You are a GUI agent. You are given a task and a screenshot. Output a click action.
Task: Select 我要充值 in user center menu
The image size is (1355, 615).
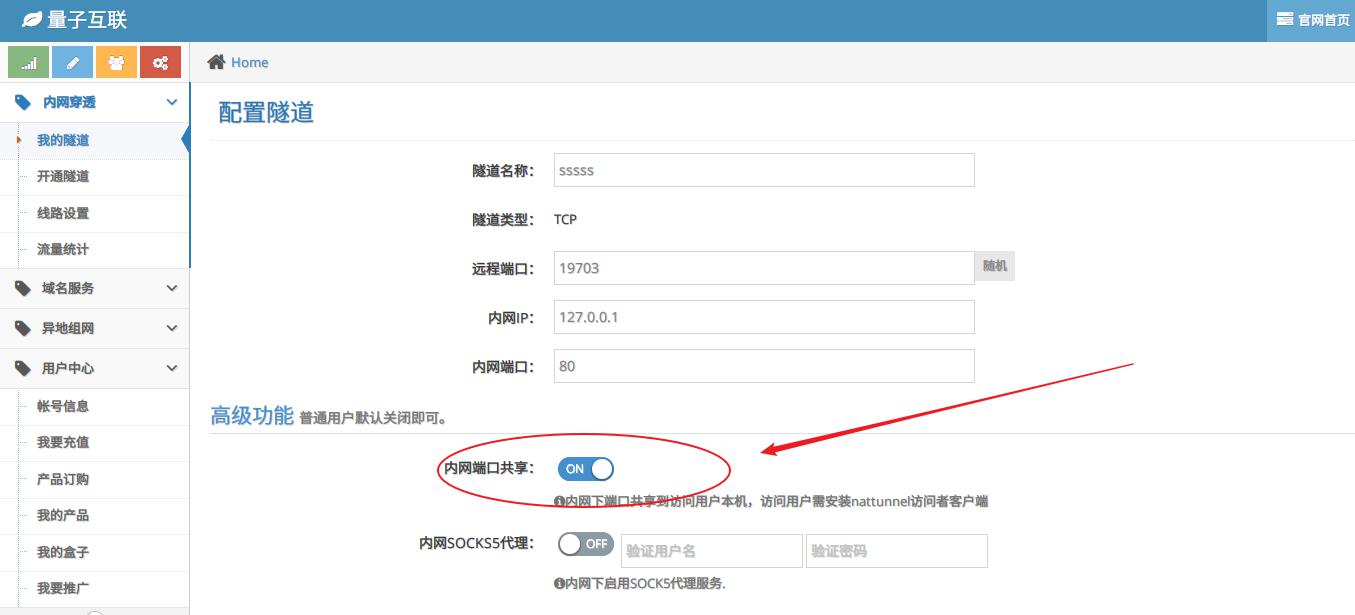63,442
